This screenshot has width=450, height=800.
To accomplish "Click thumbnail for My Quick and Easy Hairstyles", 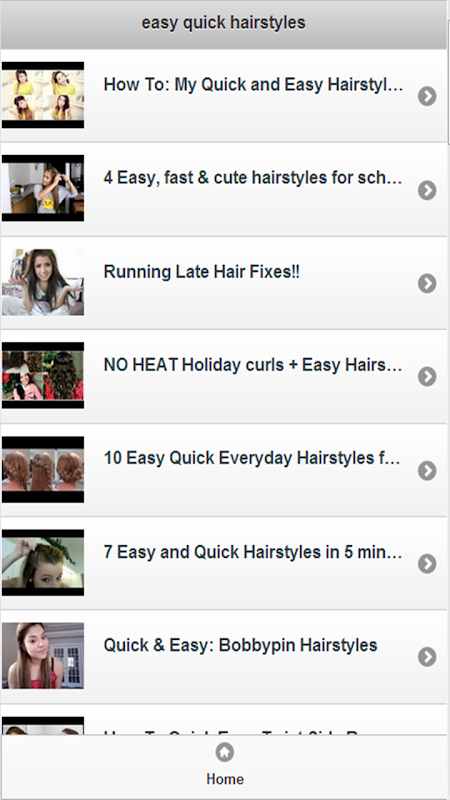I will point(43,95).
